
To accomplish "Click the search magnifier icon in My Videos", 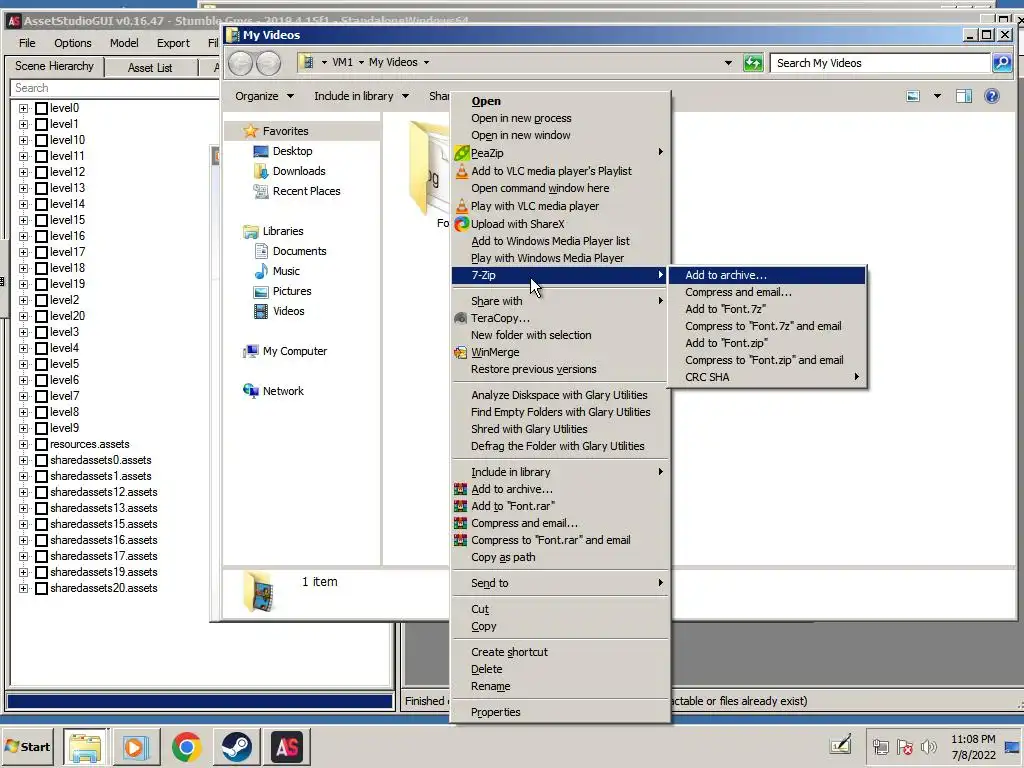I will [1002, 63].
